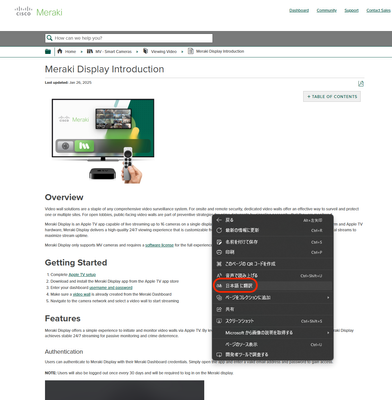Expand the Table of Contents
The width and height of the screenshot is (392, 400).
pos(332,97)
